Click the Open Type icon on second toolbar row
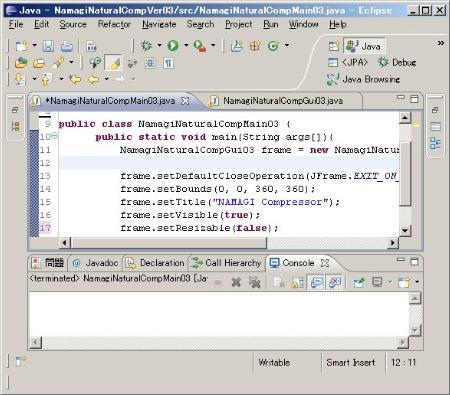This screenshot has width=450, height=395. tap(21, 62)
